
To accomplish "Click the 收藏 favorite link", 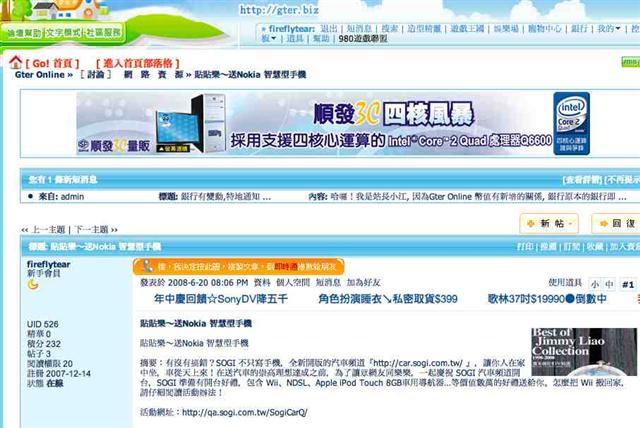I will click(x=595, y=246).
